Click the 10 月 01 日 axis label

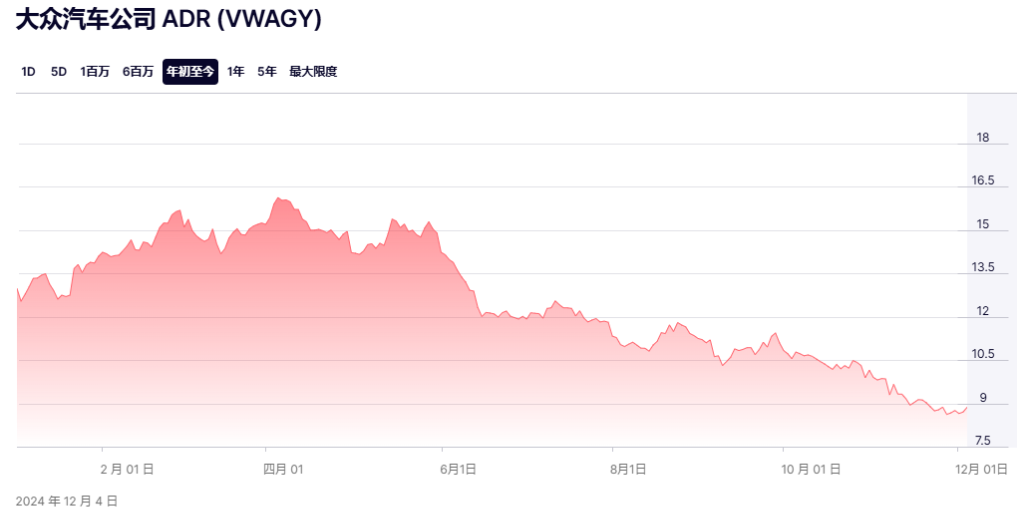tap(811, 468)
